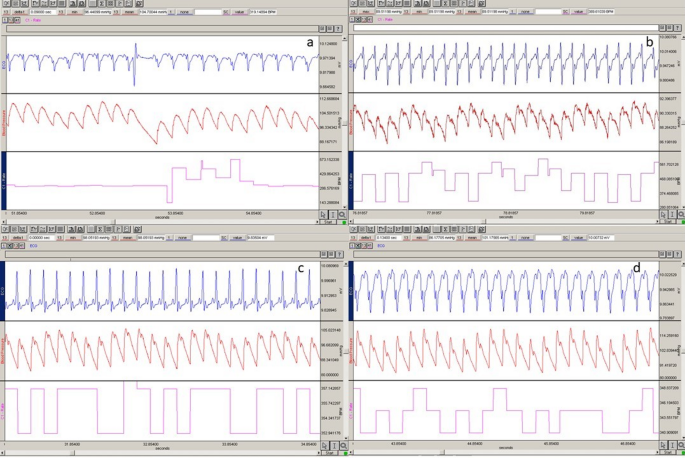Open the 'SC' channel selector in panel a
The height and width of the screenshot is (458, 685).
point(226,12)
